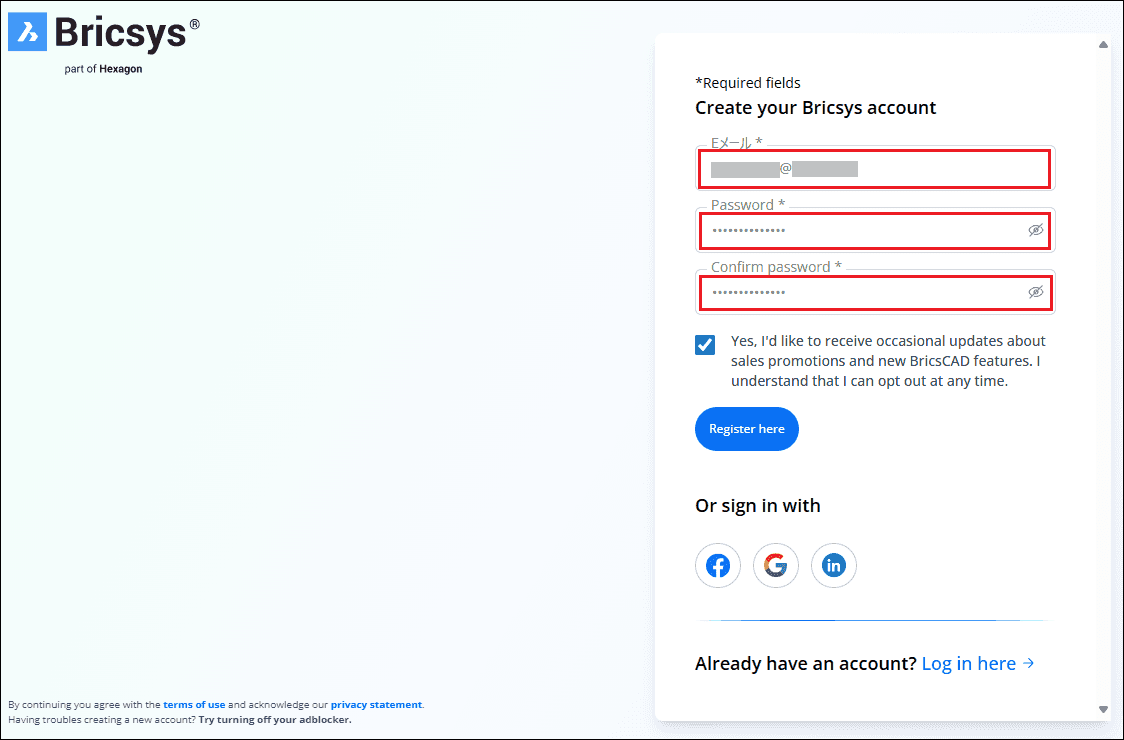The width and height of the screenshot is (1124, 740).
Task: Sign in with Facebook icon
Action: tap(718, 566)
